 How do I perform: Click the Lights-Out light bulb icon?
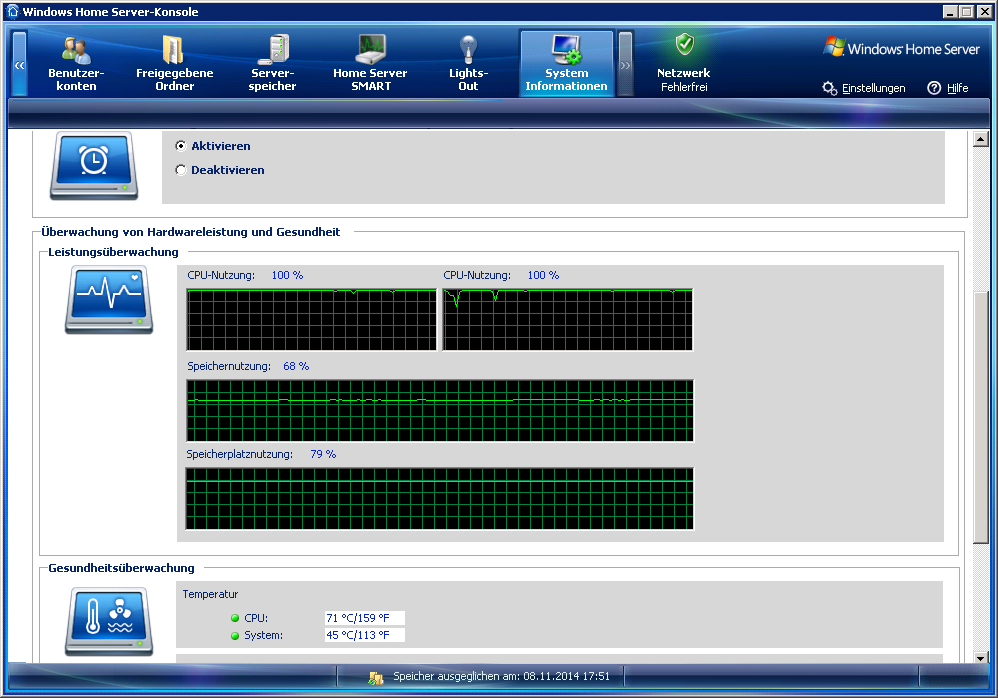(x=468, y=50)
